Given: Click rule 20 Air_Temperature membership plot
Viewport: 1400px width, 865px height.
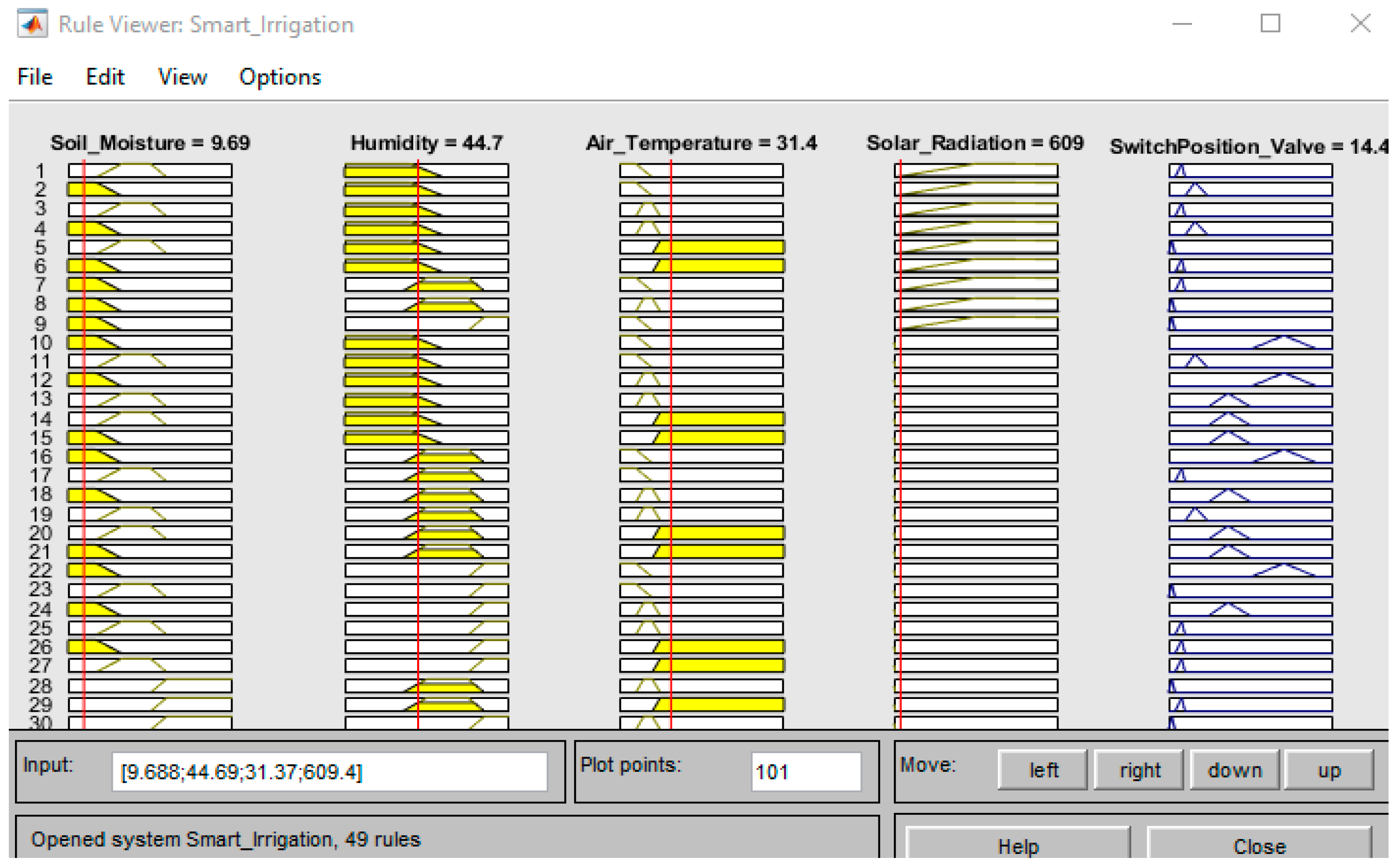Looking at the screenshot, I should tap(701, 532).
